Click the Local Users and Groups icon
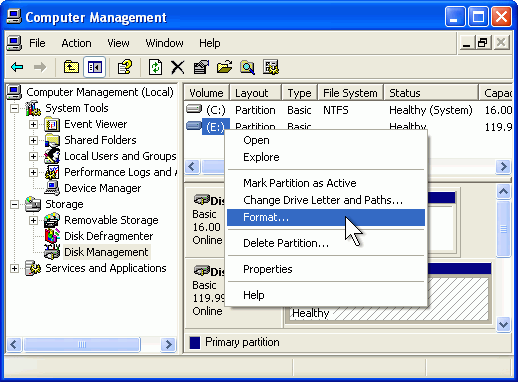The image size is (518, 382). 52,156
